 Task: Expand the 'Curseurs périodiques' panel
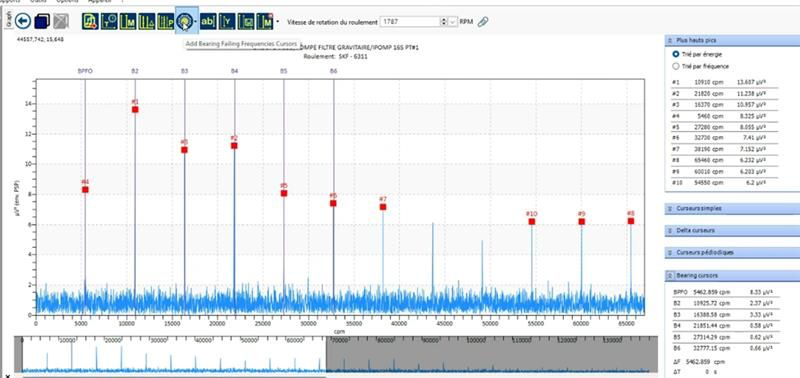[x=670, y=253]
